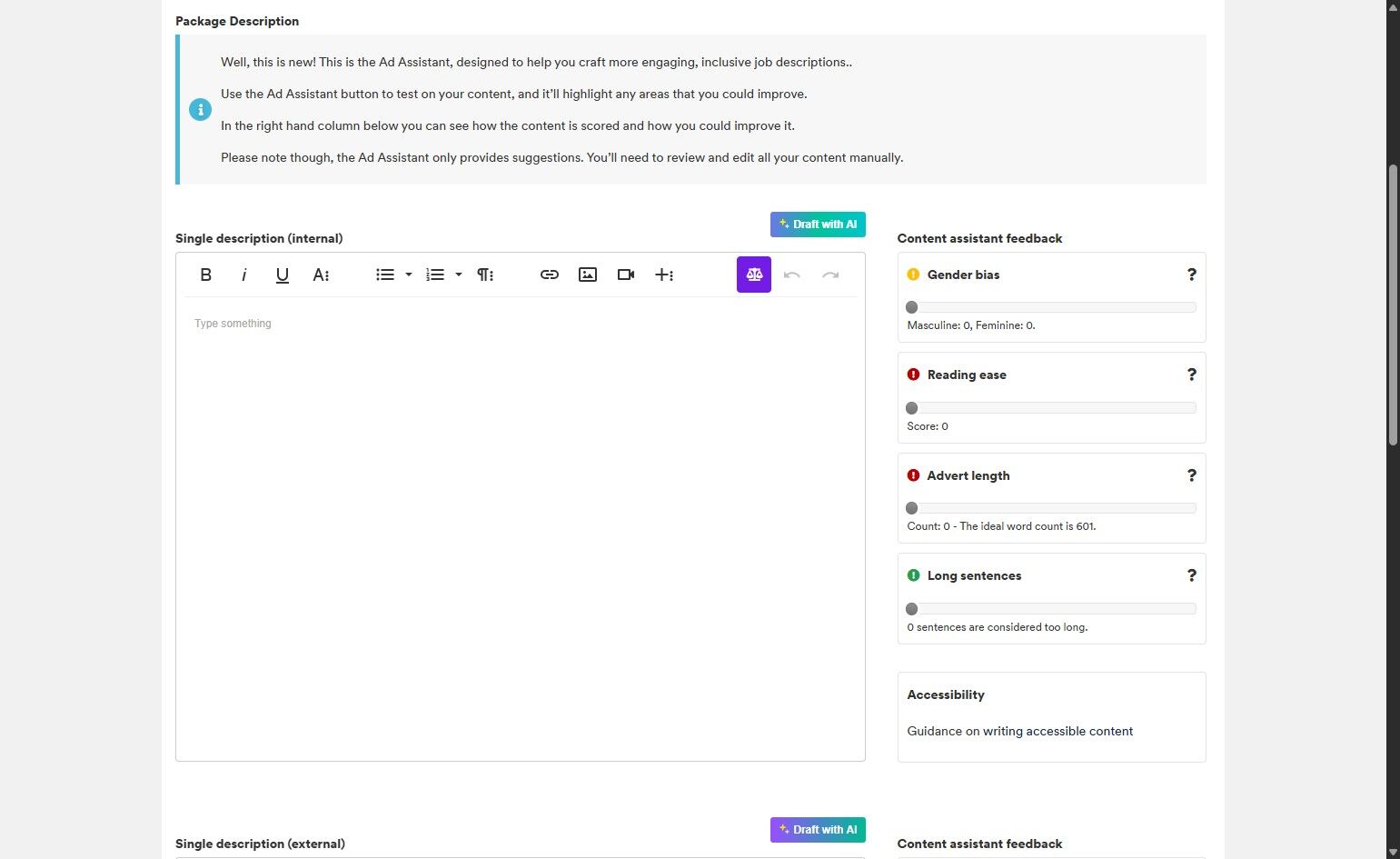Insert a hyperlink in the description
Viewport: 1400px width, 859px height.
550,275
